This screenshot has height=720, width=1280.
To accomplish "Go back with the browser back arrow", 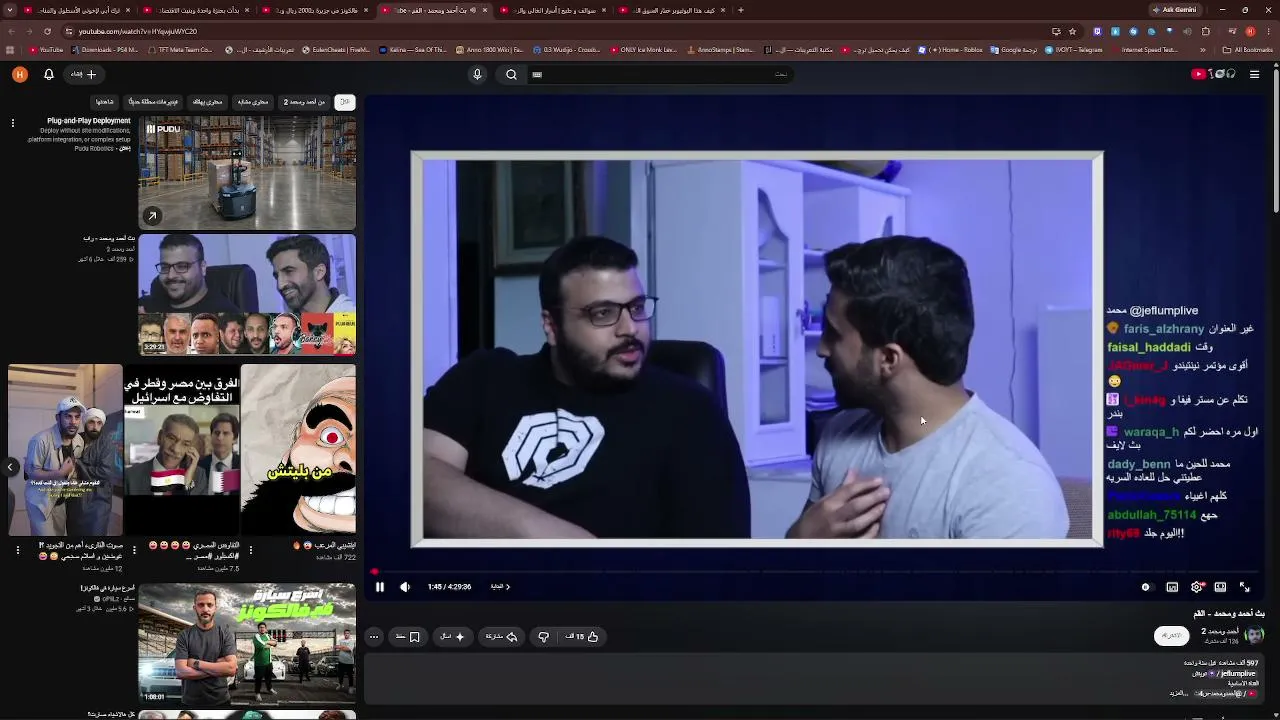I will [x=10, y=31].
